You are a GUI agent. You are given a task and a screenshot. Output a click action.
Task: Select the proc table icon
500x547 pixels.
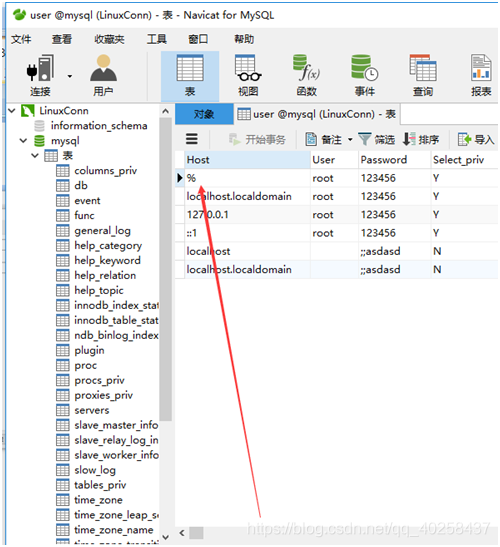click(63, 365)
